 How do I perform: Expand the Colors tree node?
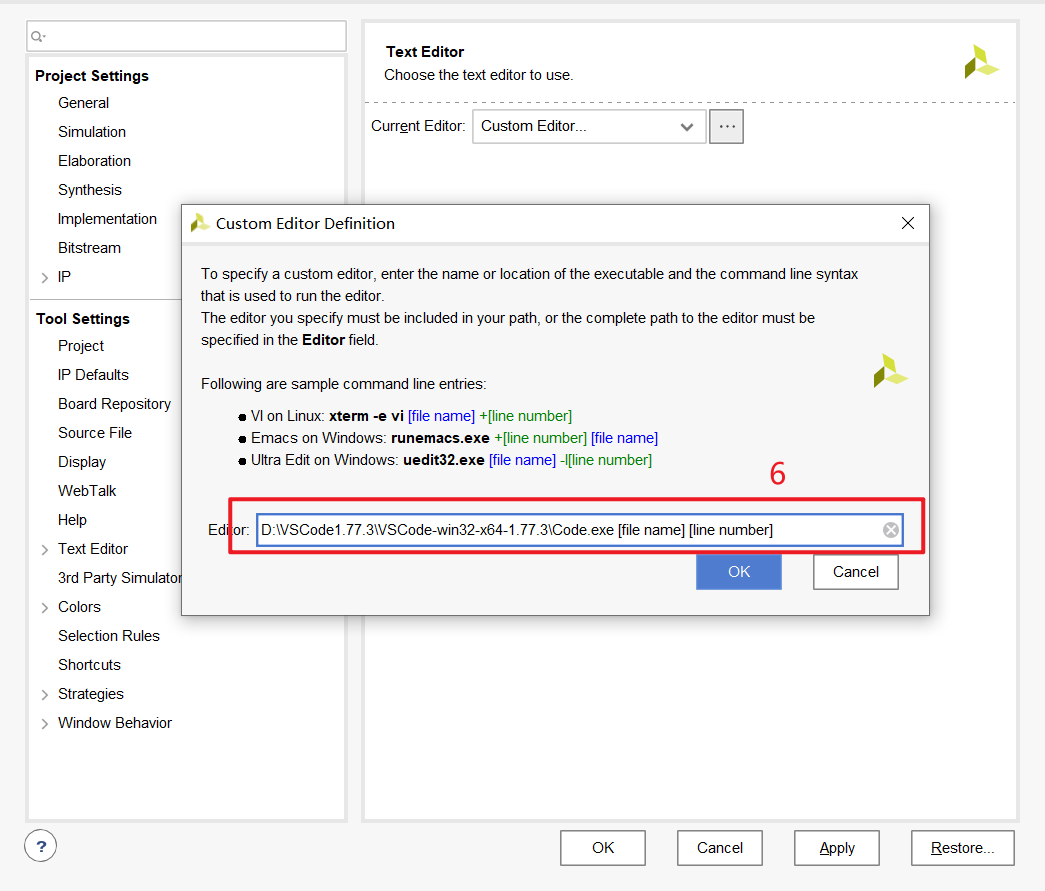coord(45,608)
